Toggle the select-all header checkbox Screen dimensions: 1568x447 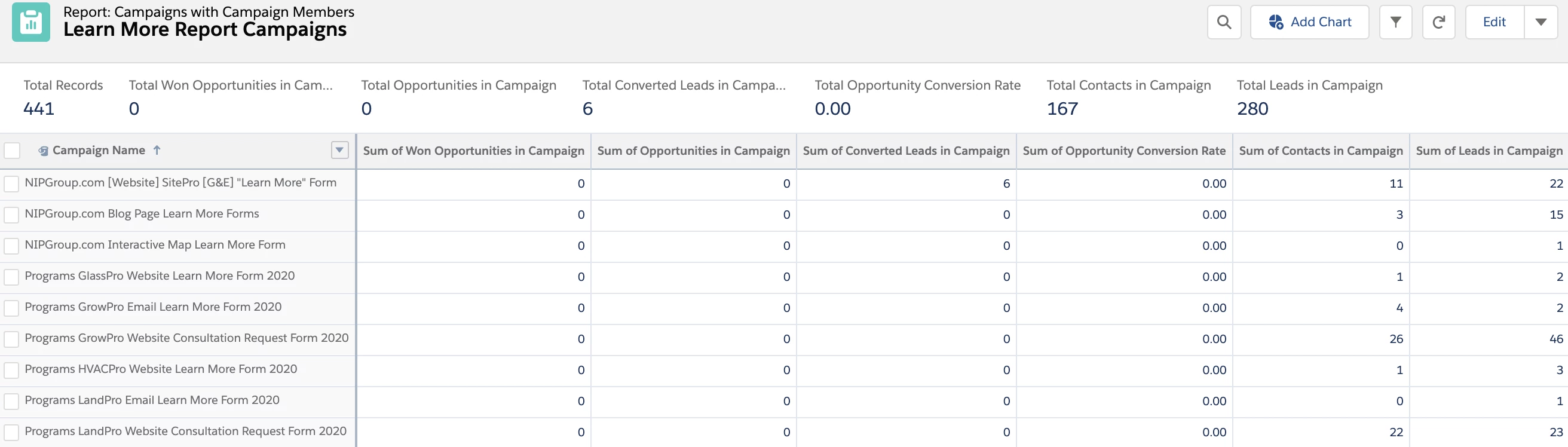(12, 151)
